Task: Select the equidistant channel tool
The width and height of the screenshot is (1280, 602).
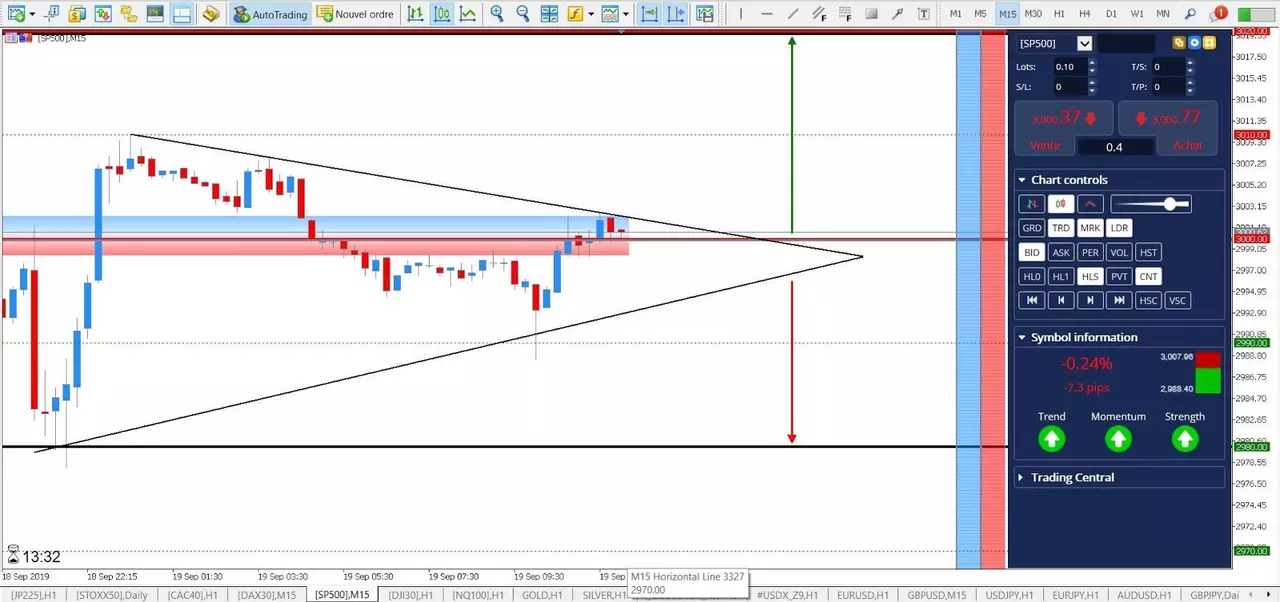Action: 819,14
